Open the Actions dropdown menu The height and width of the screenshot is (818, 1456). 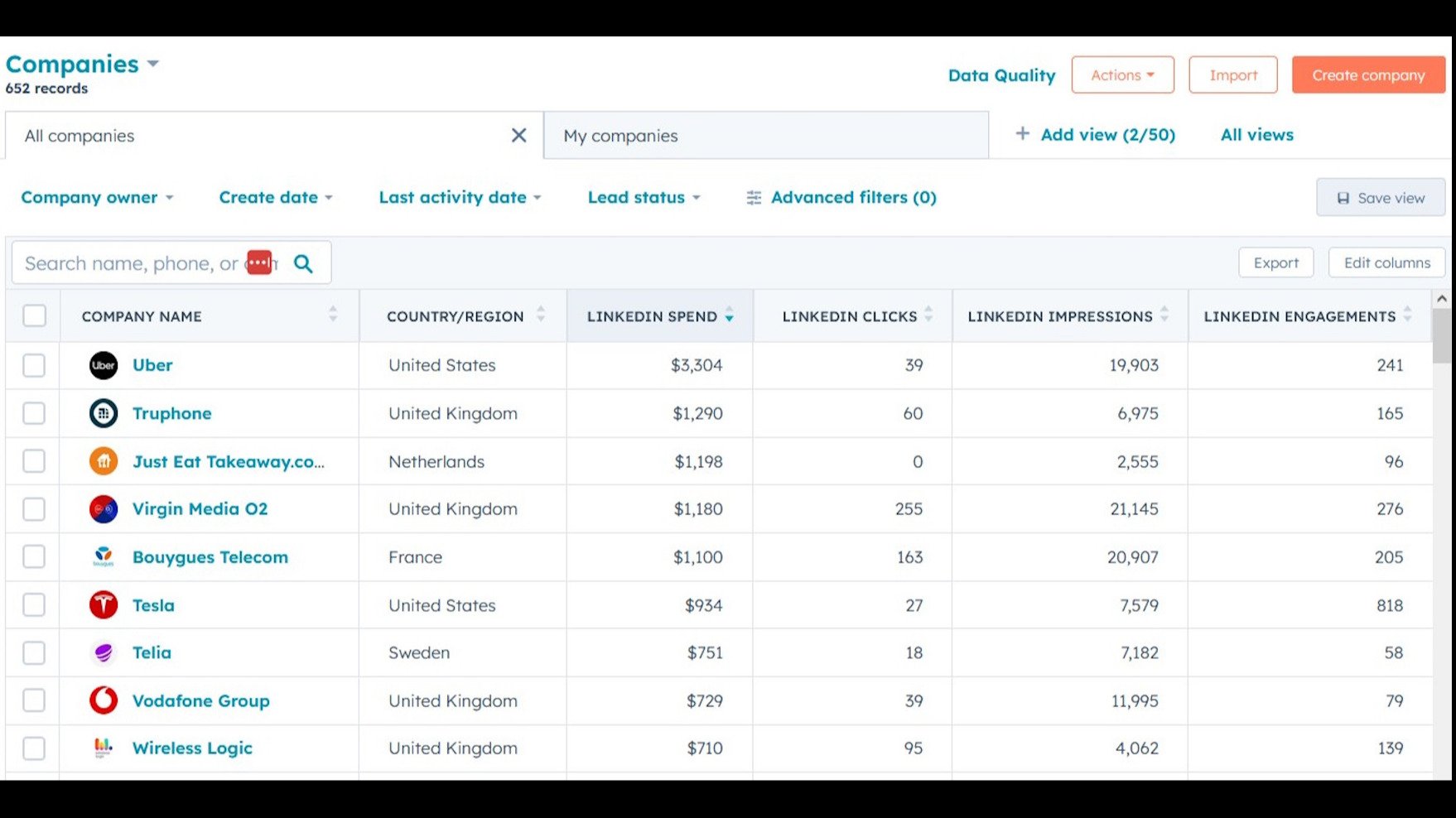click(1122, 75)
